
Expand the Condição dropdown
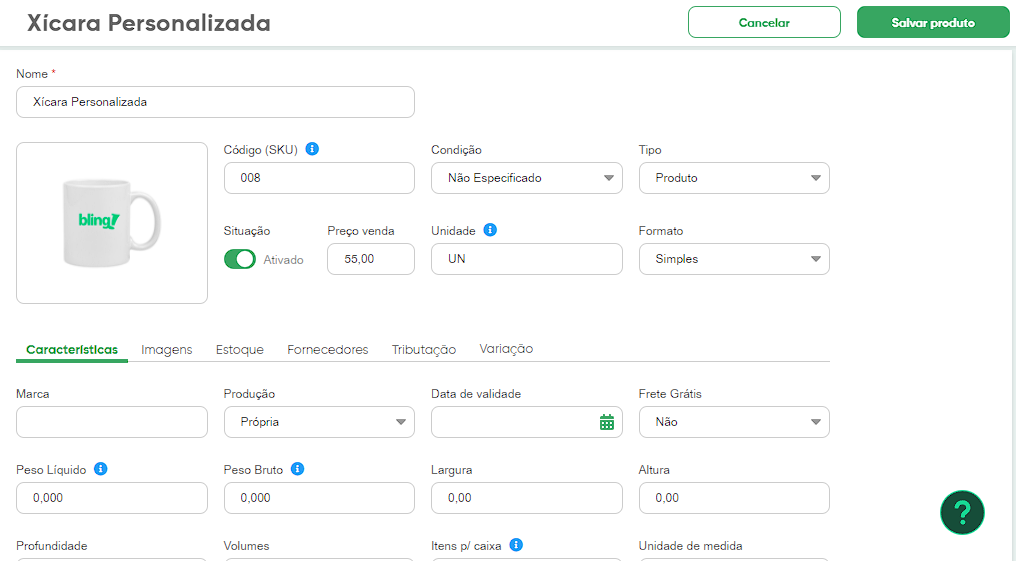click(x=526, y=178)
